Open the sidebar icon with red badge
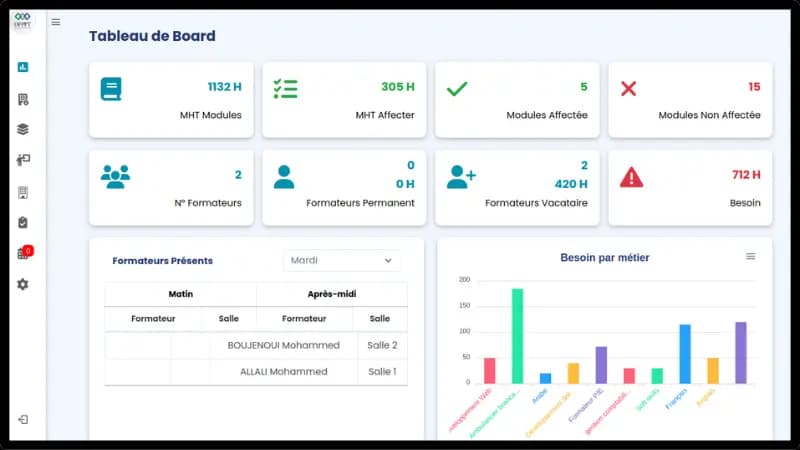The height and width of the screenshot is (450, 800). point(23,254)
